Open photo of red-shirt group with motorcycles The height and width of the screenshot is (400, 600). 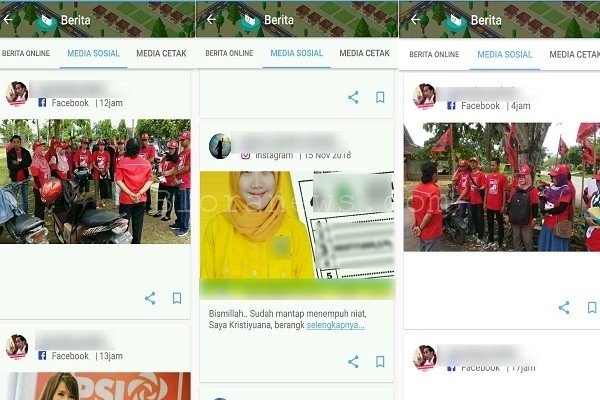click(95, 181)
